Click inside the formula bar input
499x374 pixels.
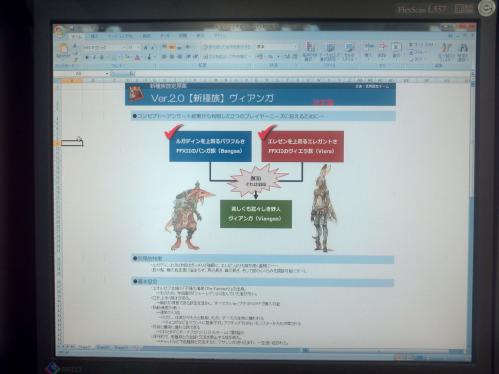click(302, 74)
